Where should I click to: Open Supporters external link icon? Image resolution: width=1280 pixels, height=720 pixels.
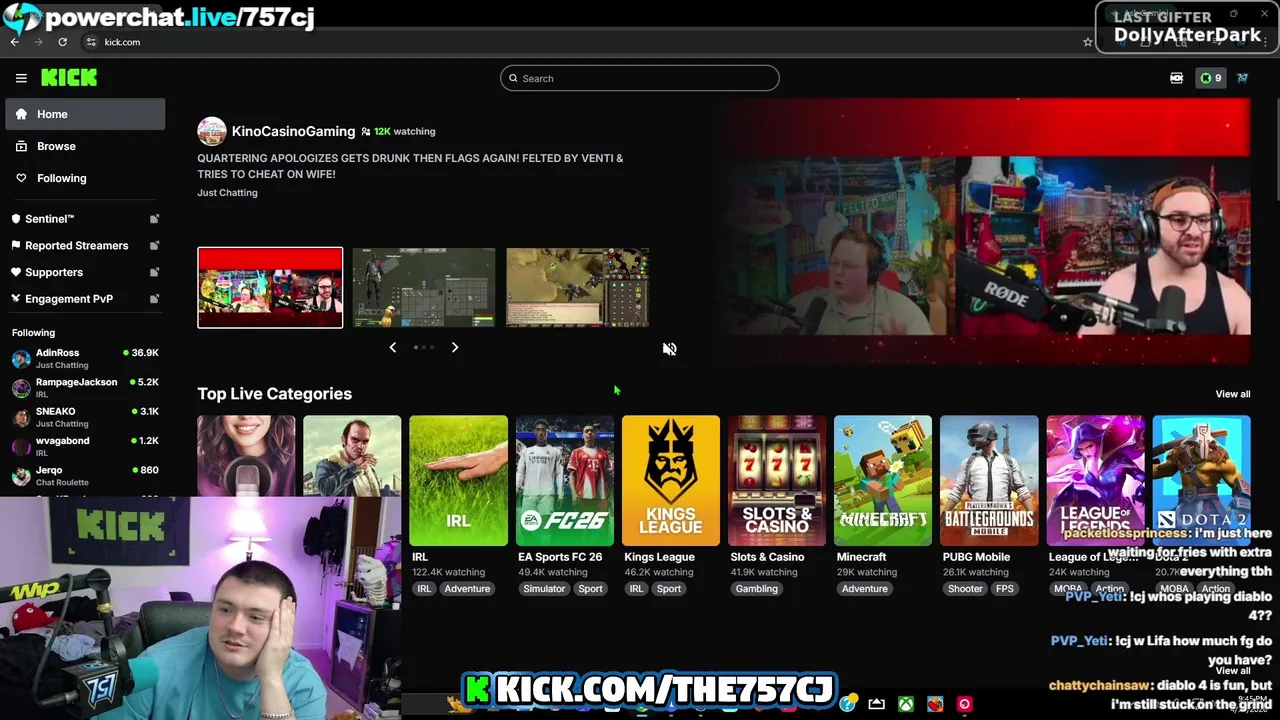click(x=154, y=272)
